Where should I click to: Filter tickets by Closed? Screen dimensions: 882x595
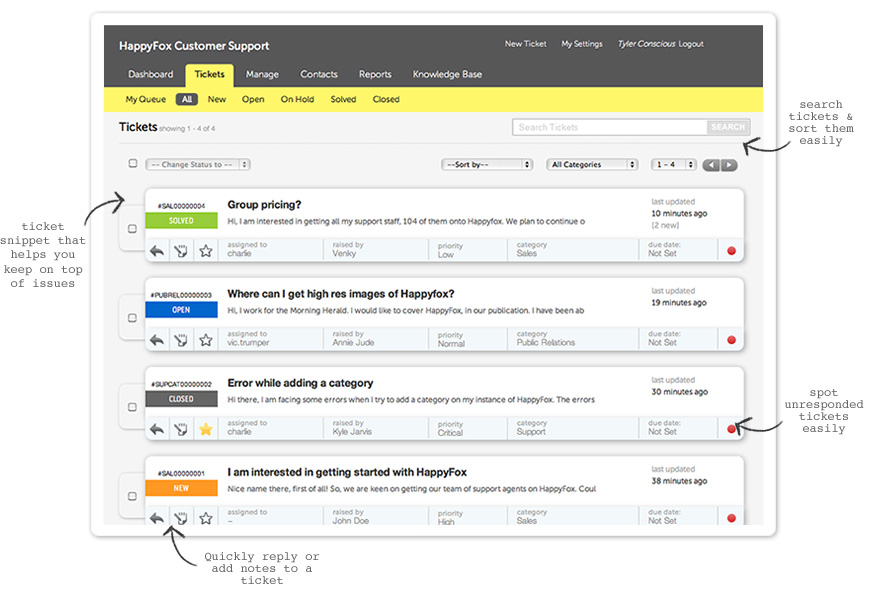tap(386, 99)
